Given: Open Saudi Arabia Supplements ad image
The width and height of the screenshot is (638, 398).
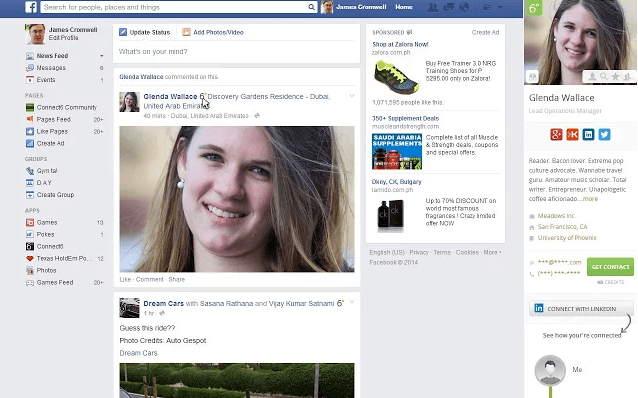Looking at the screenshot, I should [397, 151].
